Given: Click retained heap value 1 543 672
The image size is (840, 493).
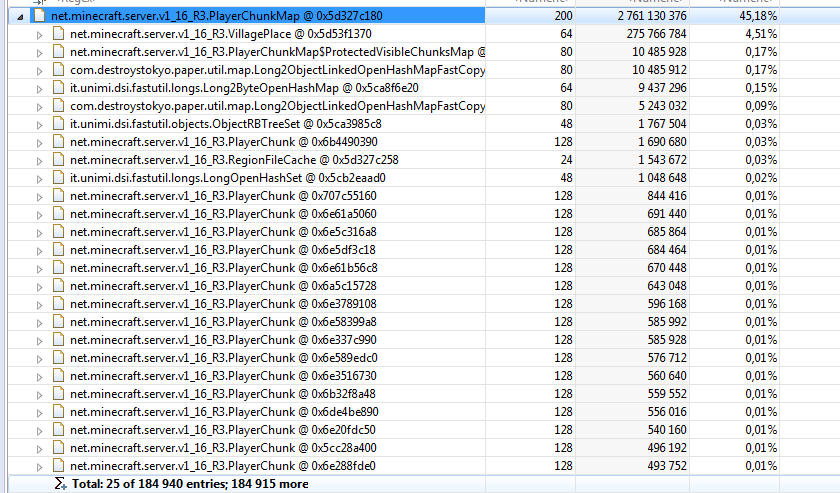Looking at the screenshot, I should (662, 160).
